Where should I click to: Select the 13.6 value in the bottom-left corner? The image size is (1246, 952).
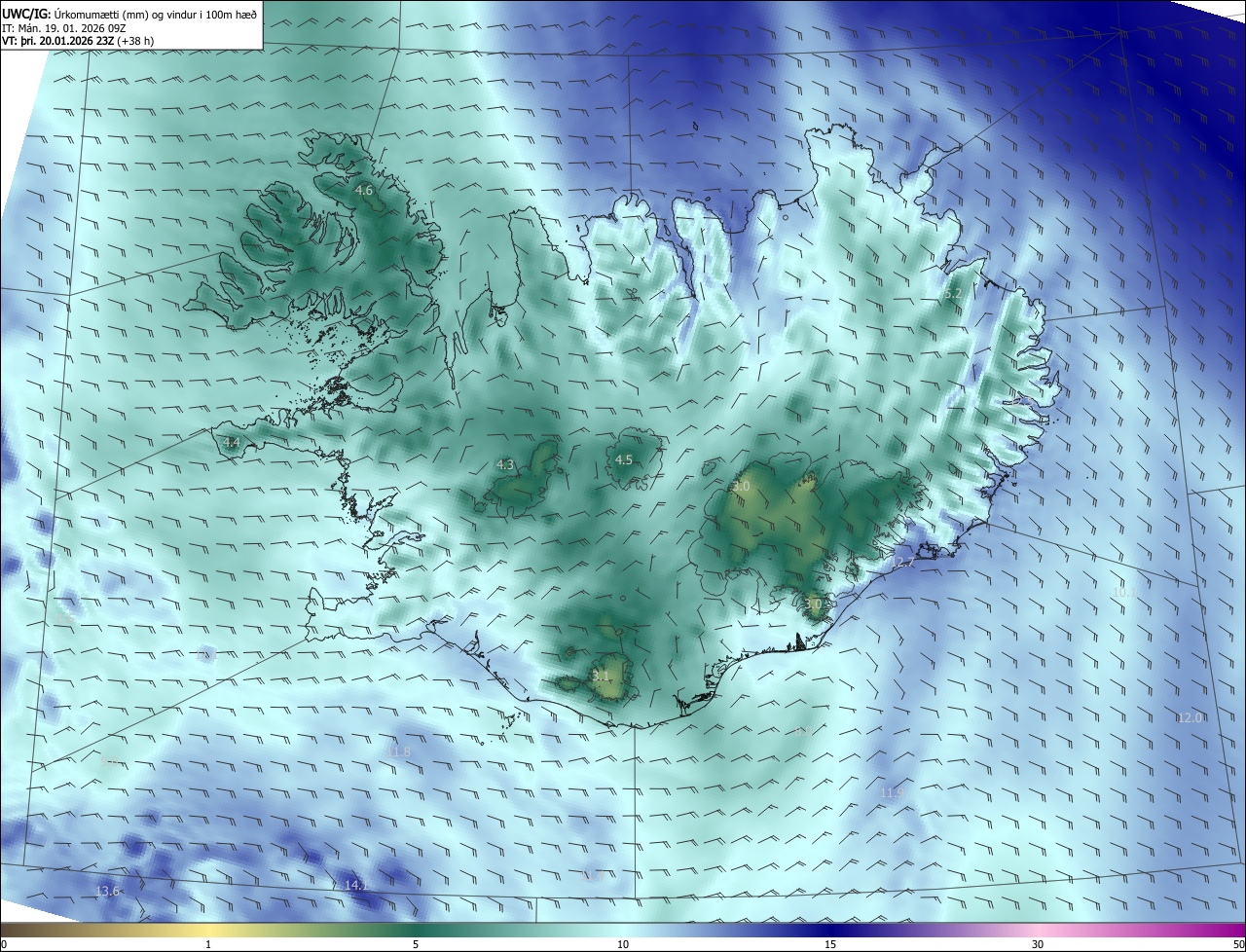click(x=107, y=892)
